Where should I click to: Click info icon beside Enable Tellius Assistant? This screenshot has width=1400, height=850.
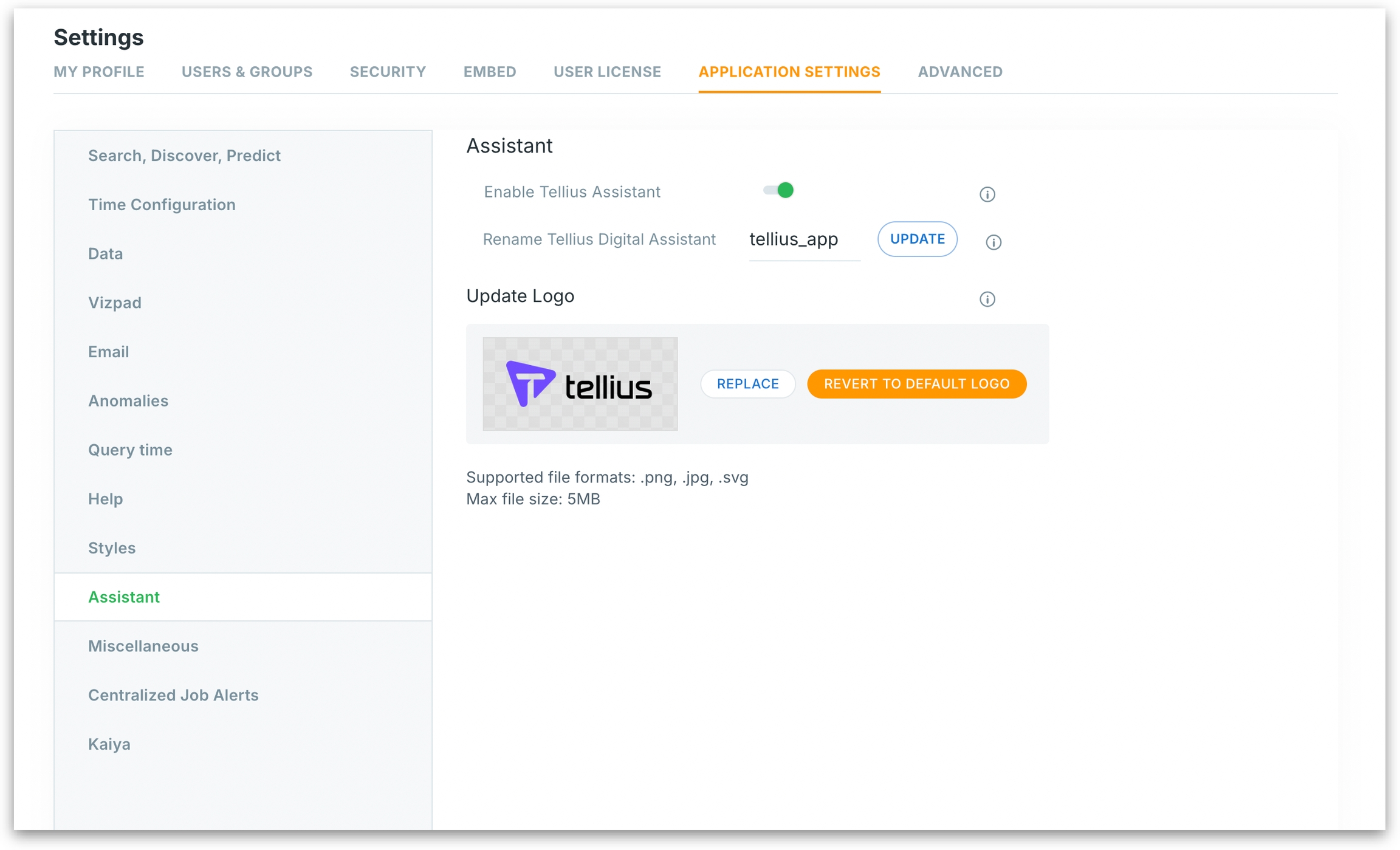tap(987, 194)
